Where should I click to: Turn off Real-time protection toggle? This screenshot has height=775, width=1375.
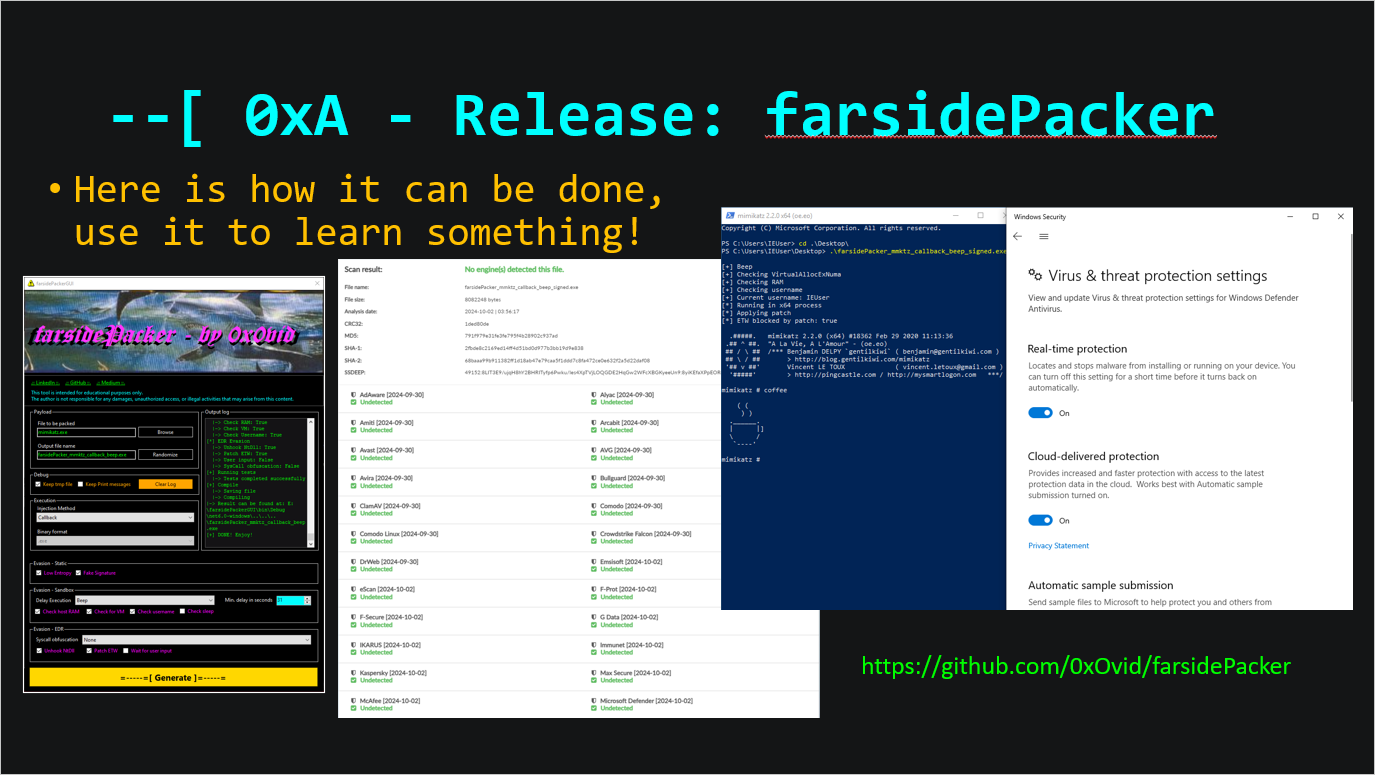(1040, 413)
